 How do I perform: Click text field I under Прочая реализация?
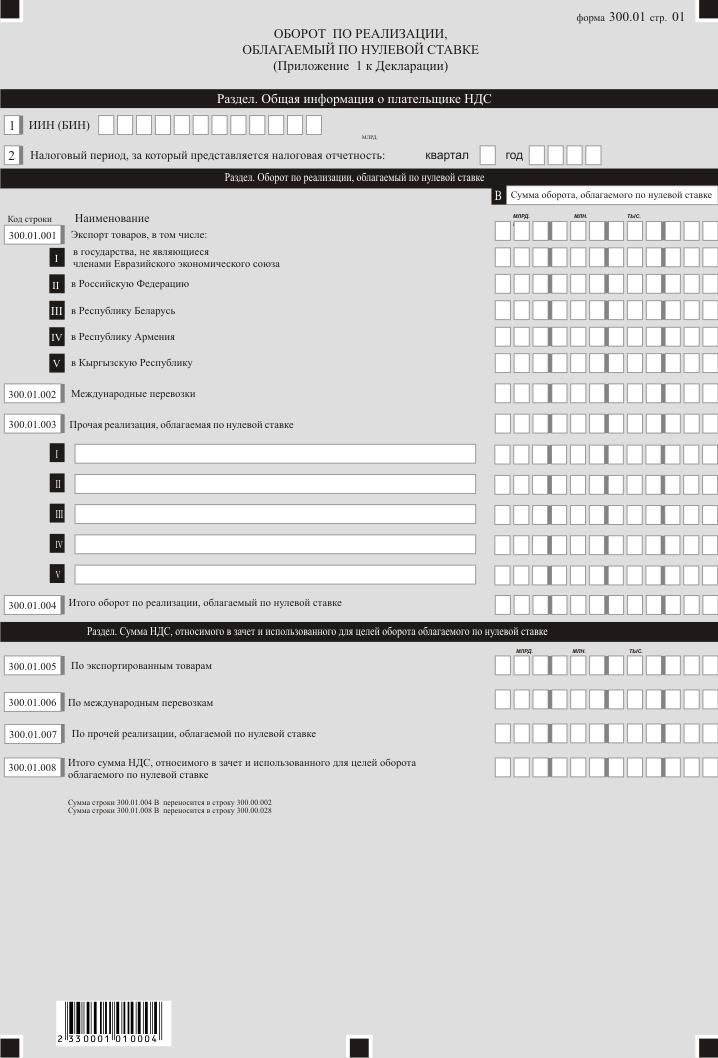point(275,454)
